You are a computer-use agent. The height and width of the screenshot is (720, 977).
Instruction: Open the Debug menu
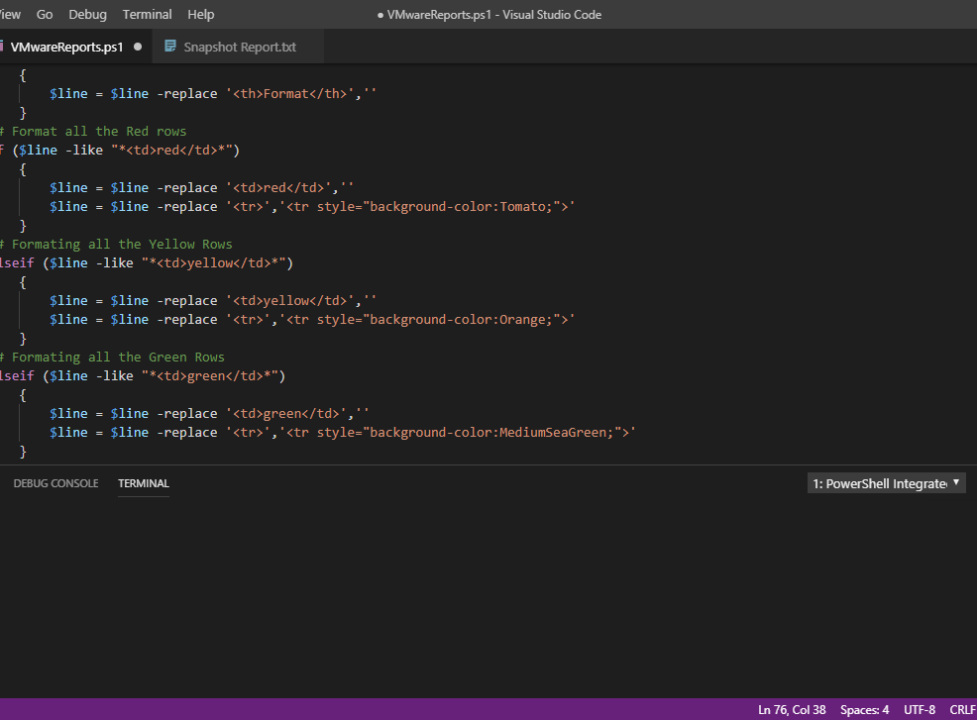(x=87, y=14)
